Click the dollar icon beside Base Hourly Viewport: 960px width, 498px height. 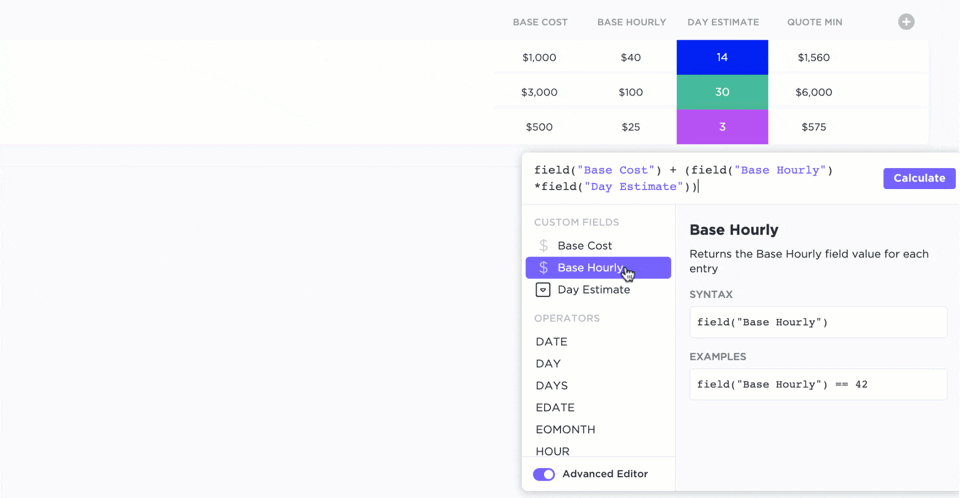[543, 268]
